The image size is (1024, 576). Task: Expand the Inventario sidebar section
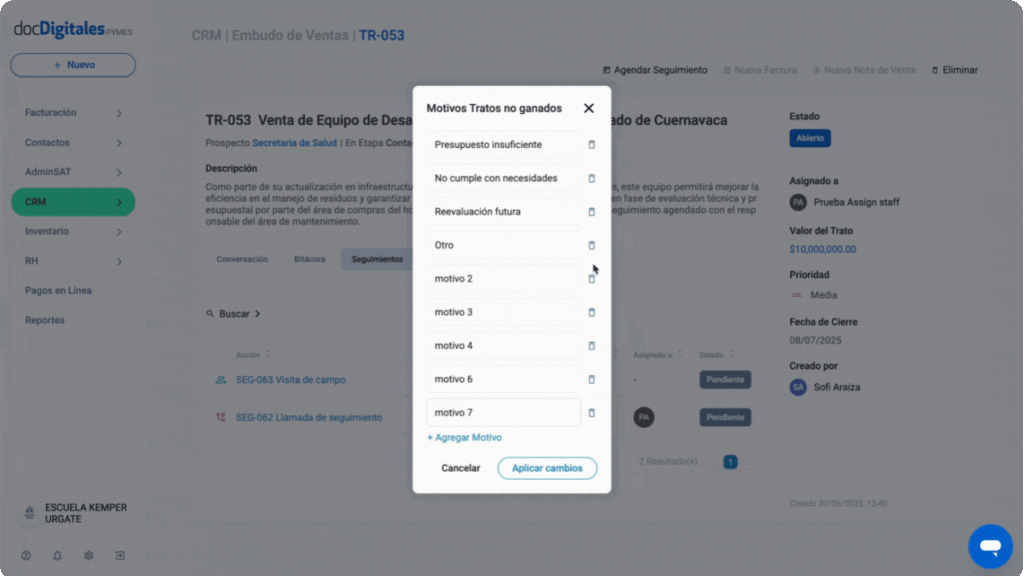pos(73,231)
